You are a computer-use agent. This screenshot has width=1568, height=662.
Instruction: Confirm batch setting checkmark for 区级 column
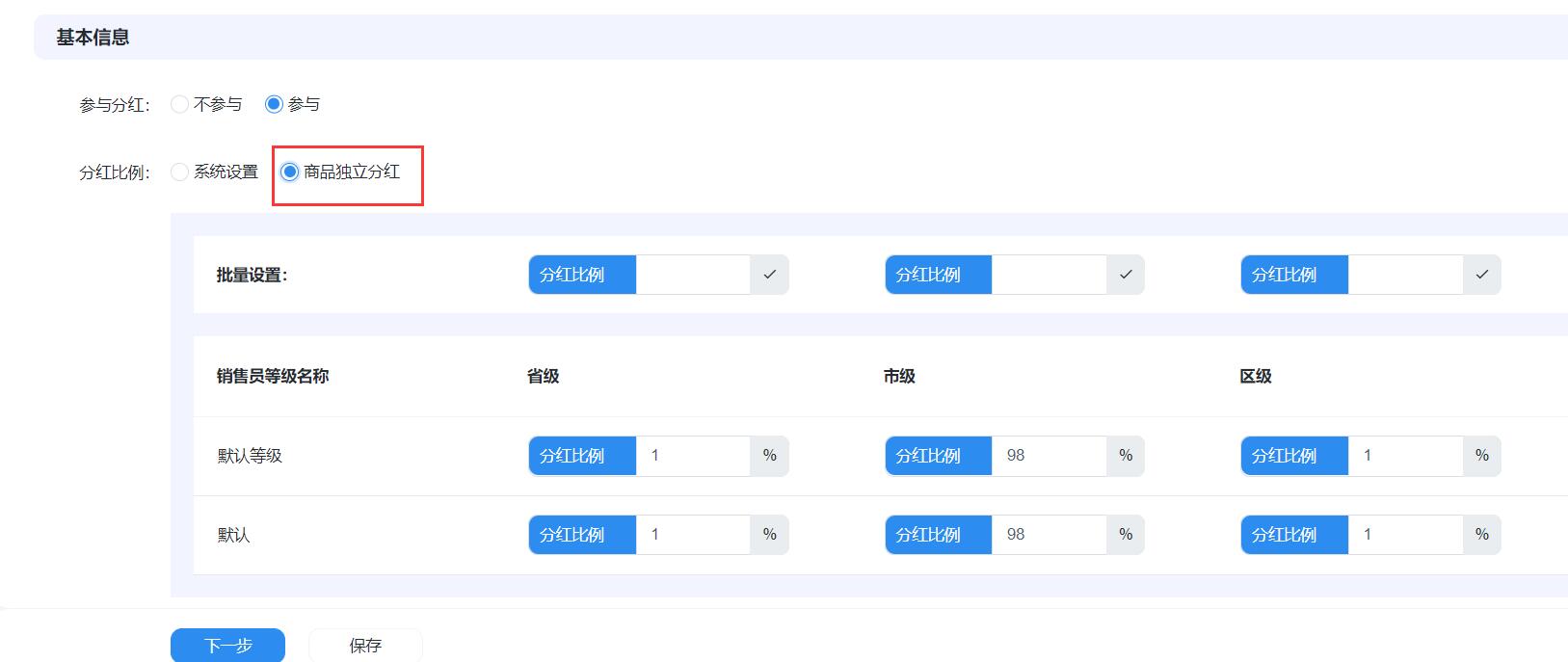pos(1481,275)
